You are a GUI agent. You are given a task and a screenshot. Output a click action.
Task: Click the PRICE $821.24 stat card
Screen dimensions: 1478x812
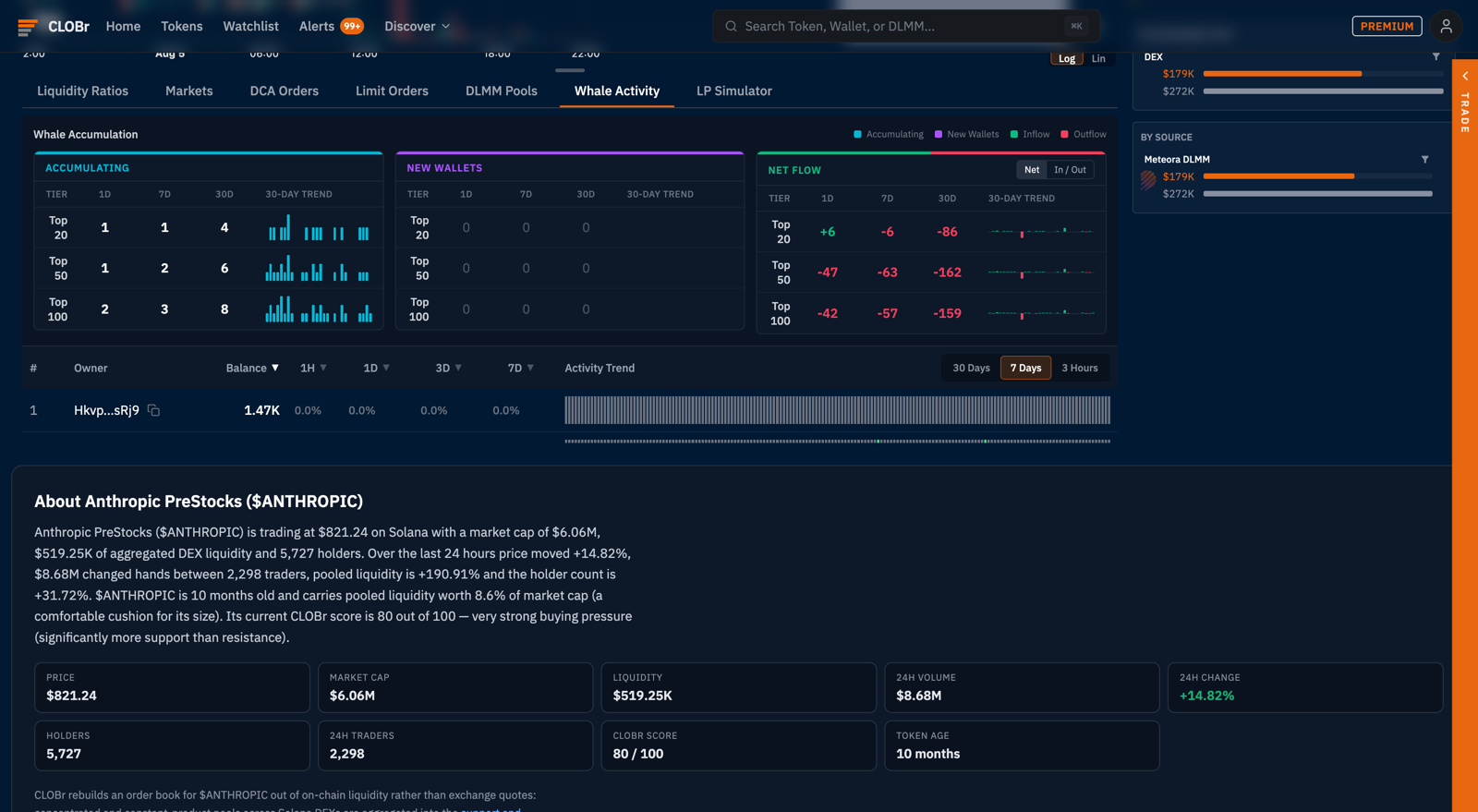(x=172, y=687)
